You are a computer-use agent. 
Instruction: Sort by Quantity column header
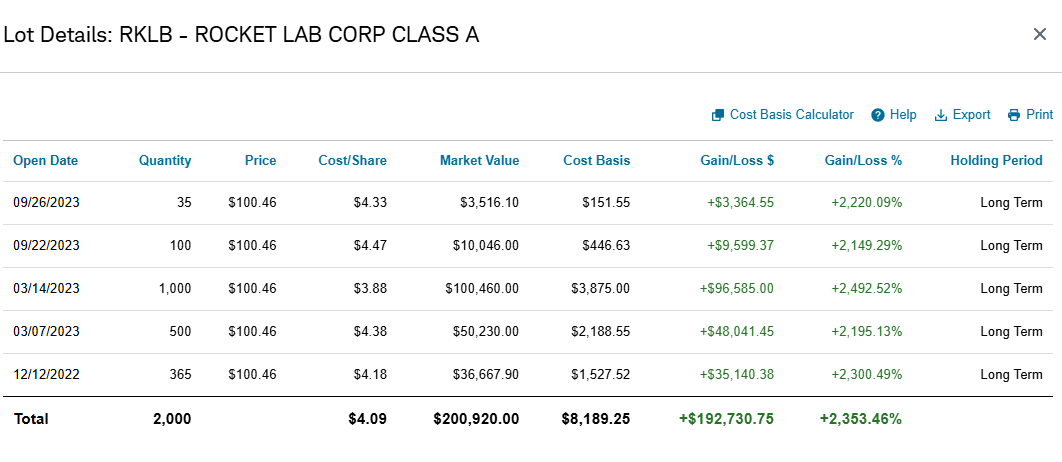[x=165, y=161]
